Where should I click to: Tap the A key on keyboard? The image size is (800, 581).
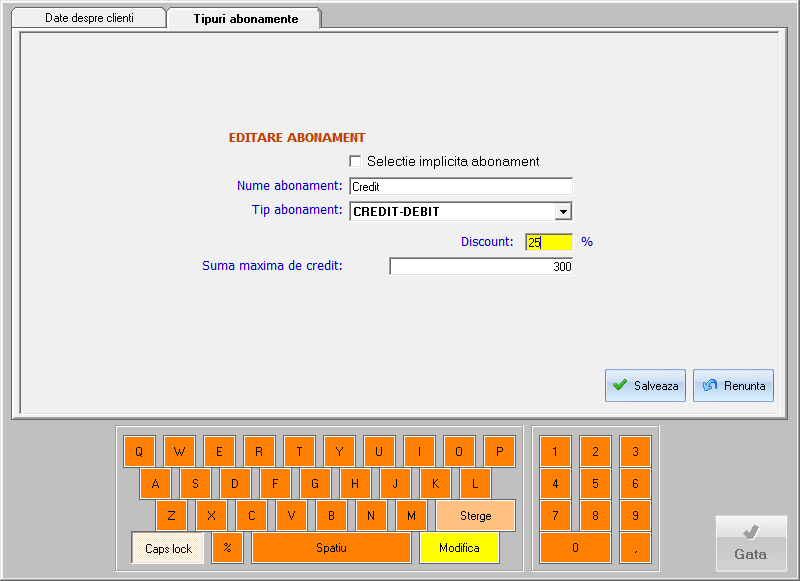(x=155, y=484)
